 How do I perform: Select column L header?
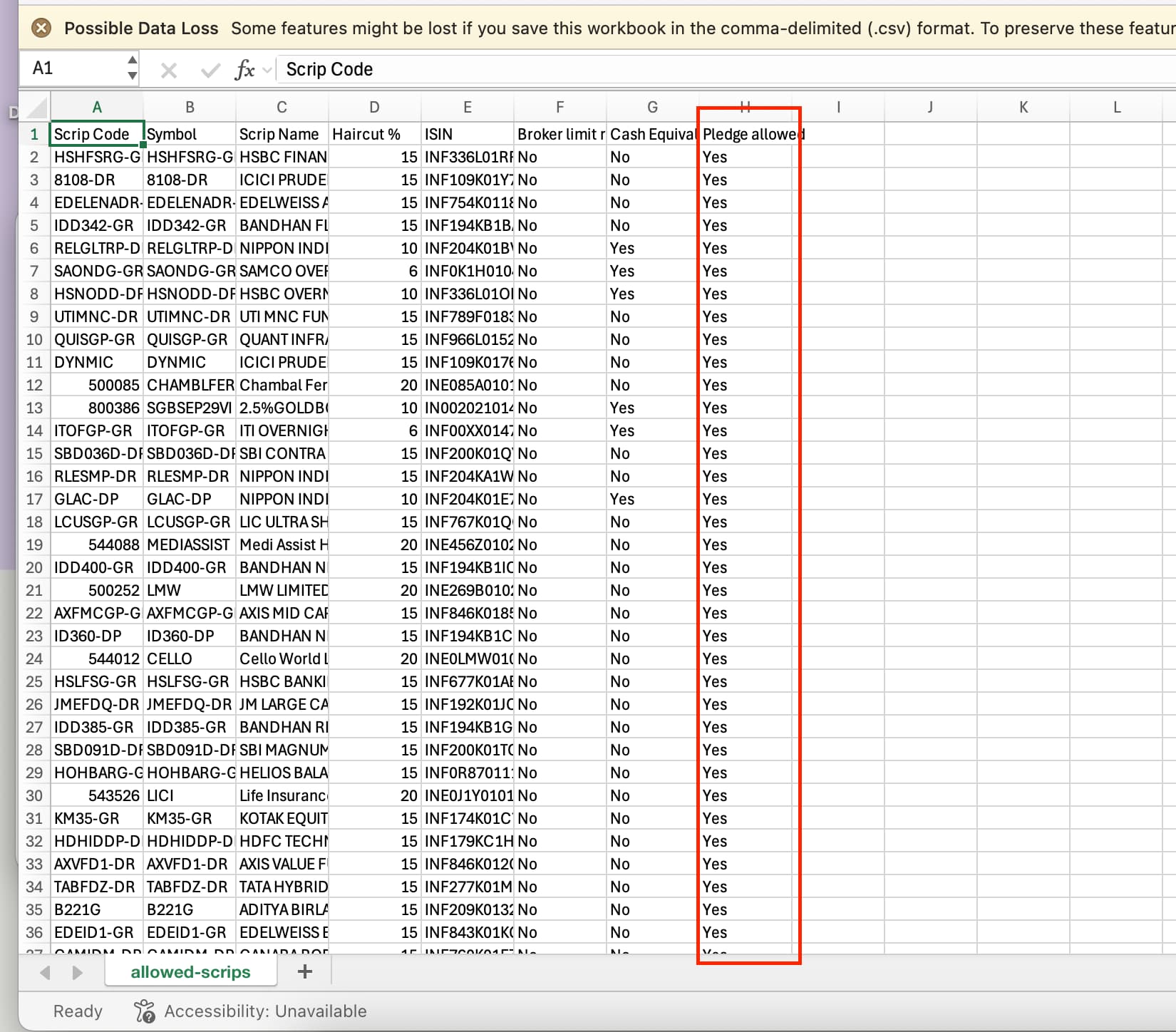tap(1116, 108)
